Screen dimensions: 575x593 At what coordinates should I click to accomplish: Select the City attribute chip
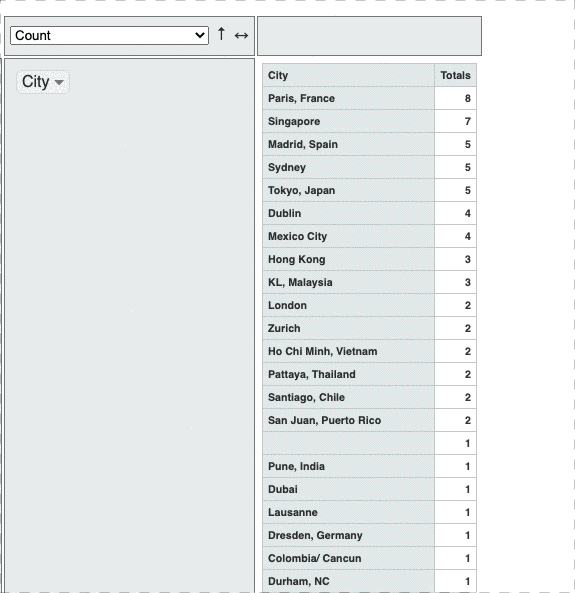pyautogui.click(x=43, y=82)
